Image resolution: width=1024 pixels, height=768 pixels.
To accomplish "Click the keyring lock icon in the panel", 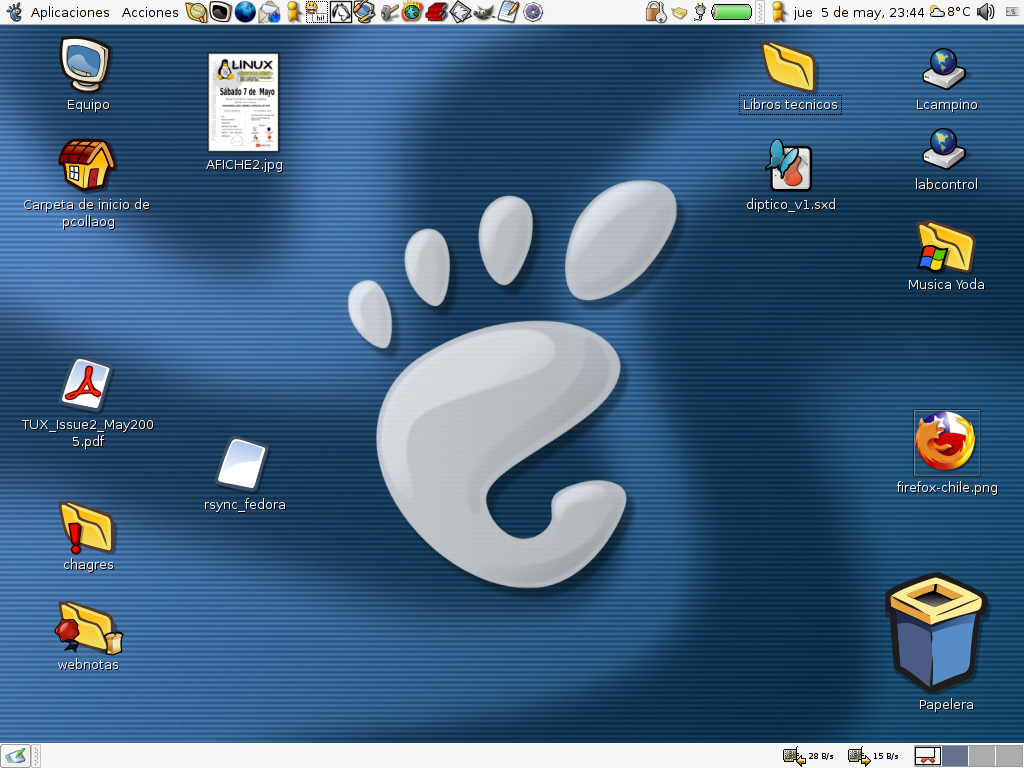I will click(655, 12).
